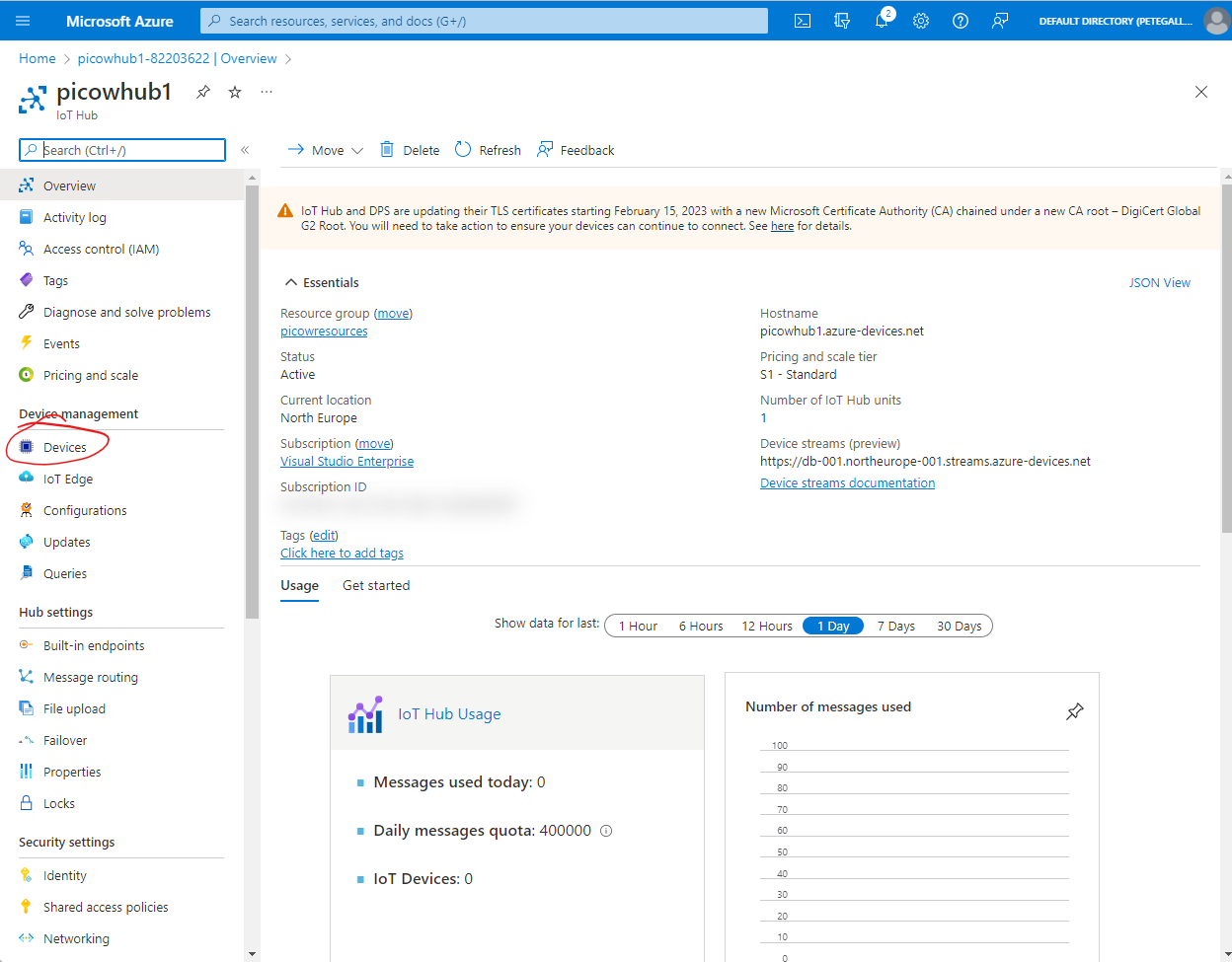The height and width of the screenshot is (962, 1232).
Task: Click the user account avatar
Action: point(1216,21)
